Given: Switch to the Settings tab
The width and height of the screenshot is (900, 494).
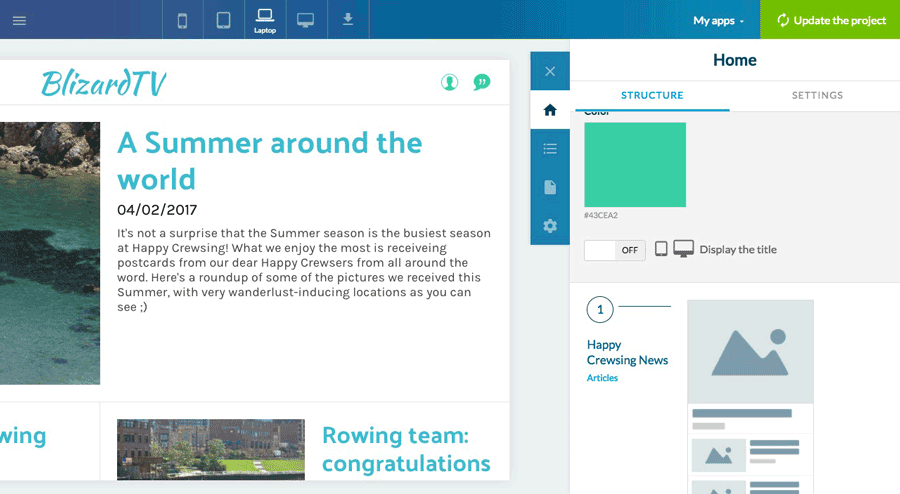Looking at the screenshot, I should coord(817,95).
